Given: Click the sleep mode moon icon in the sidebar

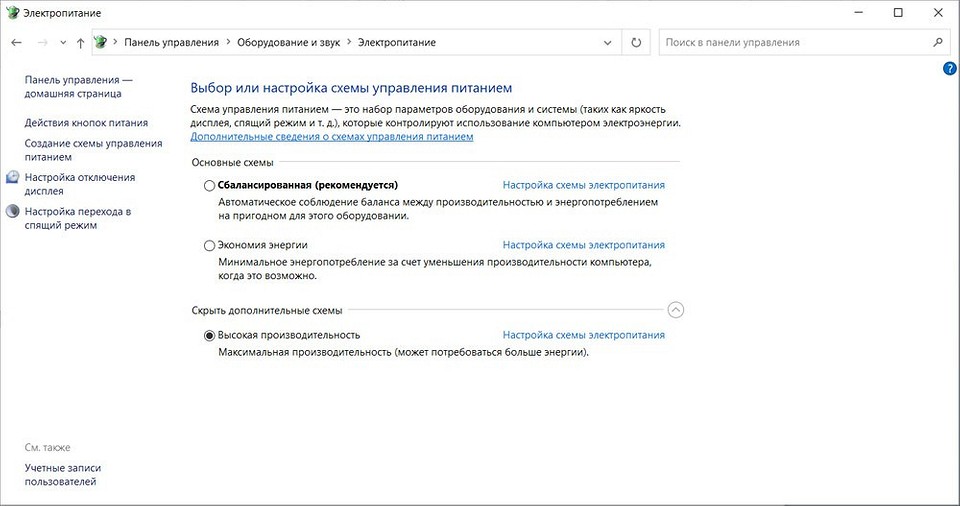Looking at the screenshot, I should pos(12,211).
